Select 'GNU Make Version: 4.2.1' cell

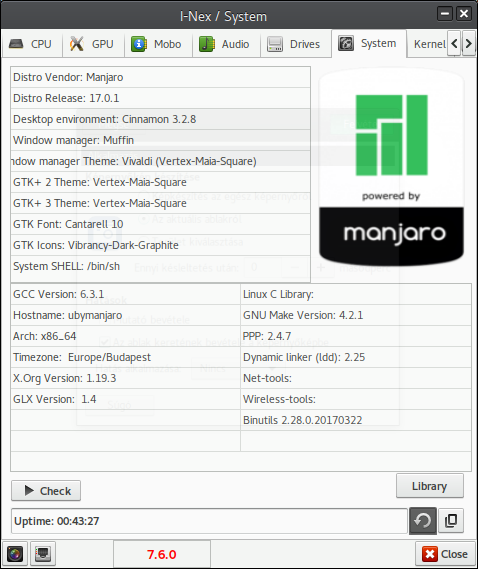tap(356, 315)
